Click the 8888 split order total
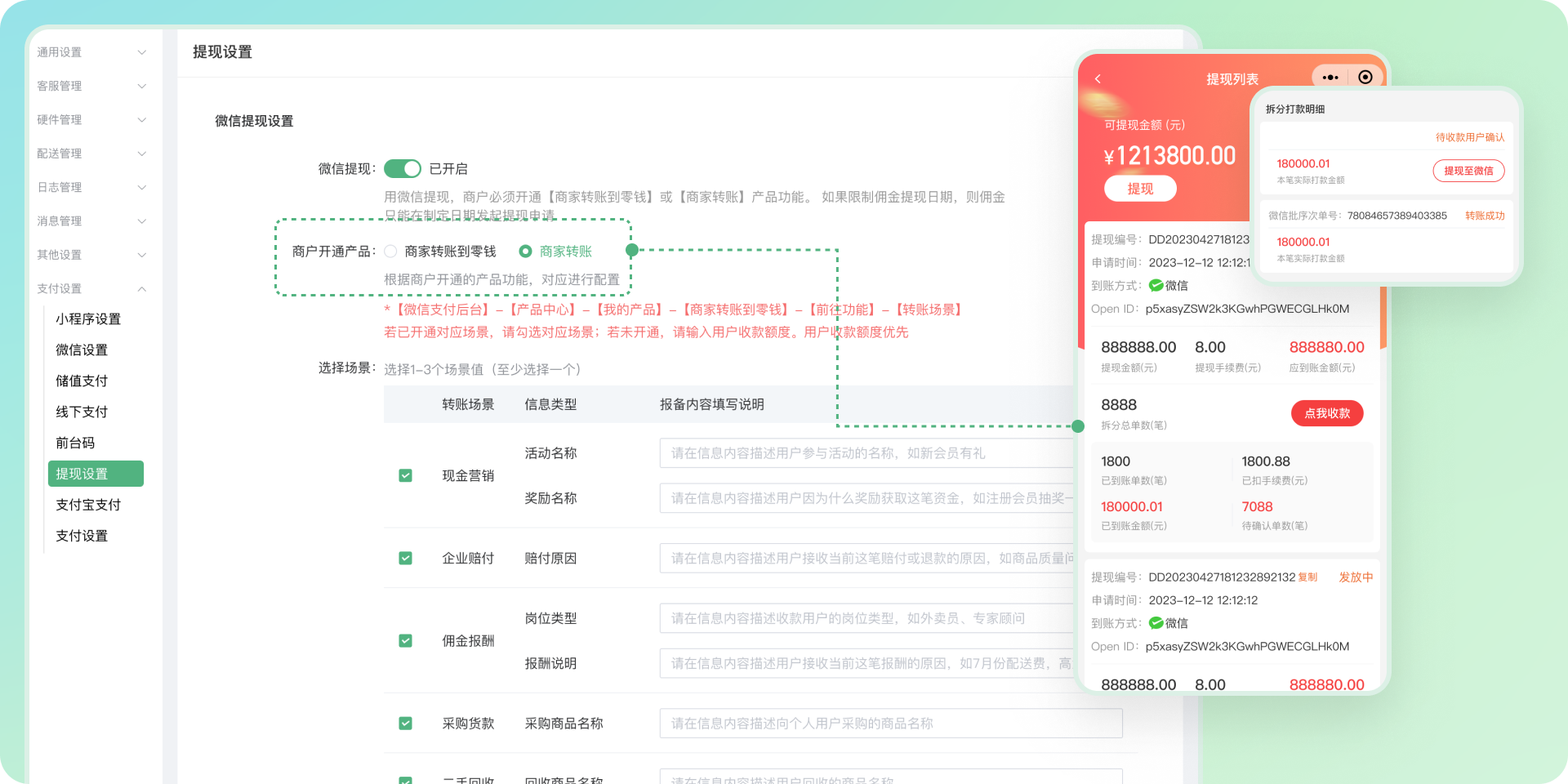Viewport: 1568px width, 784px height. coord(1119,404)
